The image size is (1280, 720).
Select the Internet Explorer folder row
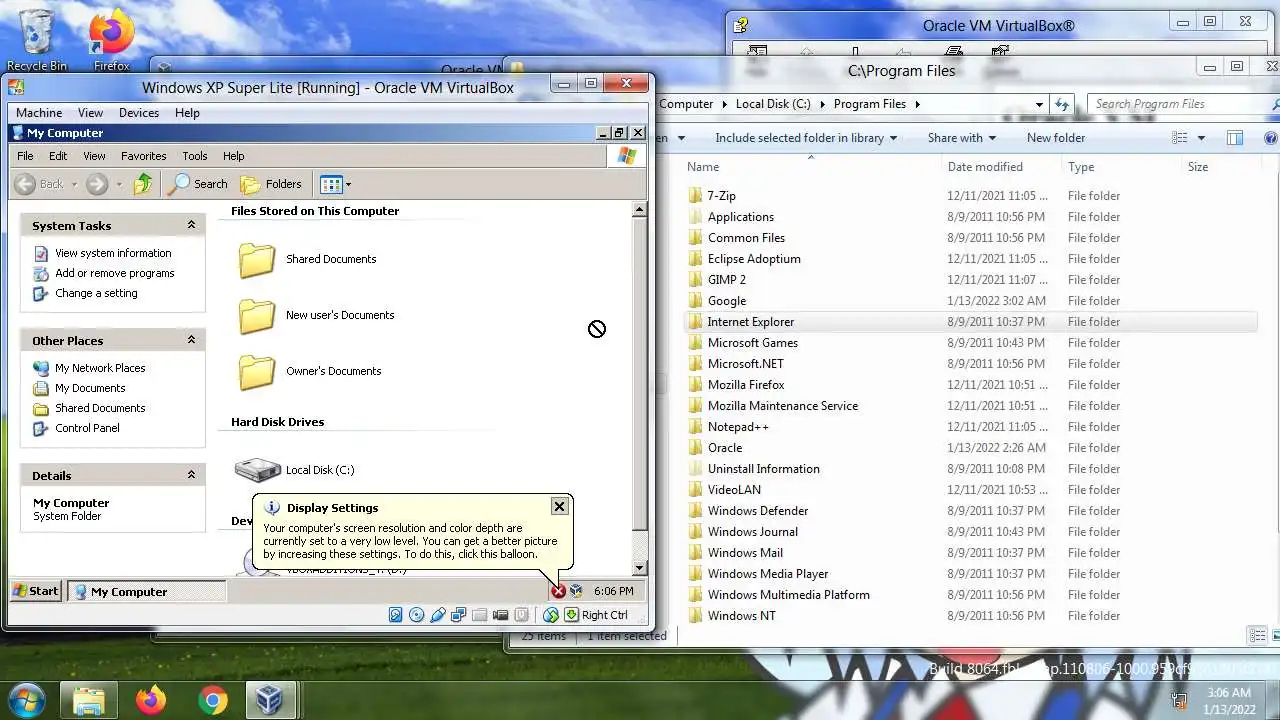click(970, 322)
